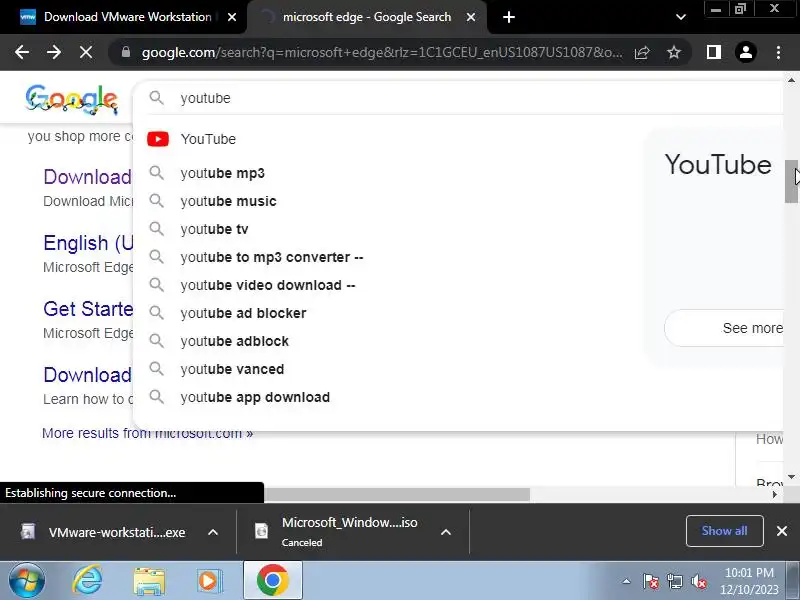Click the Google logo
Image resolution: width=800 pixels, height=600 pixels.
(71, 99)
